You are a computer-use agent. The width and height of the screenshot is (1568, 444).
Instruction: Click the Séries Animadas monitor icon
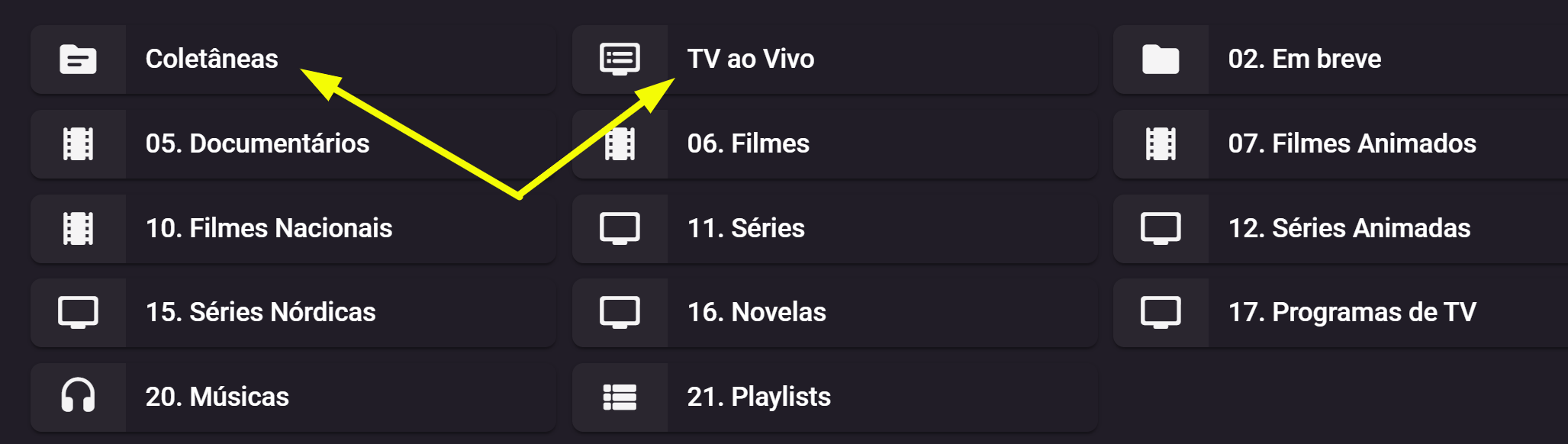point(1161,229)
